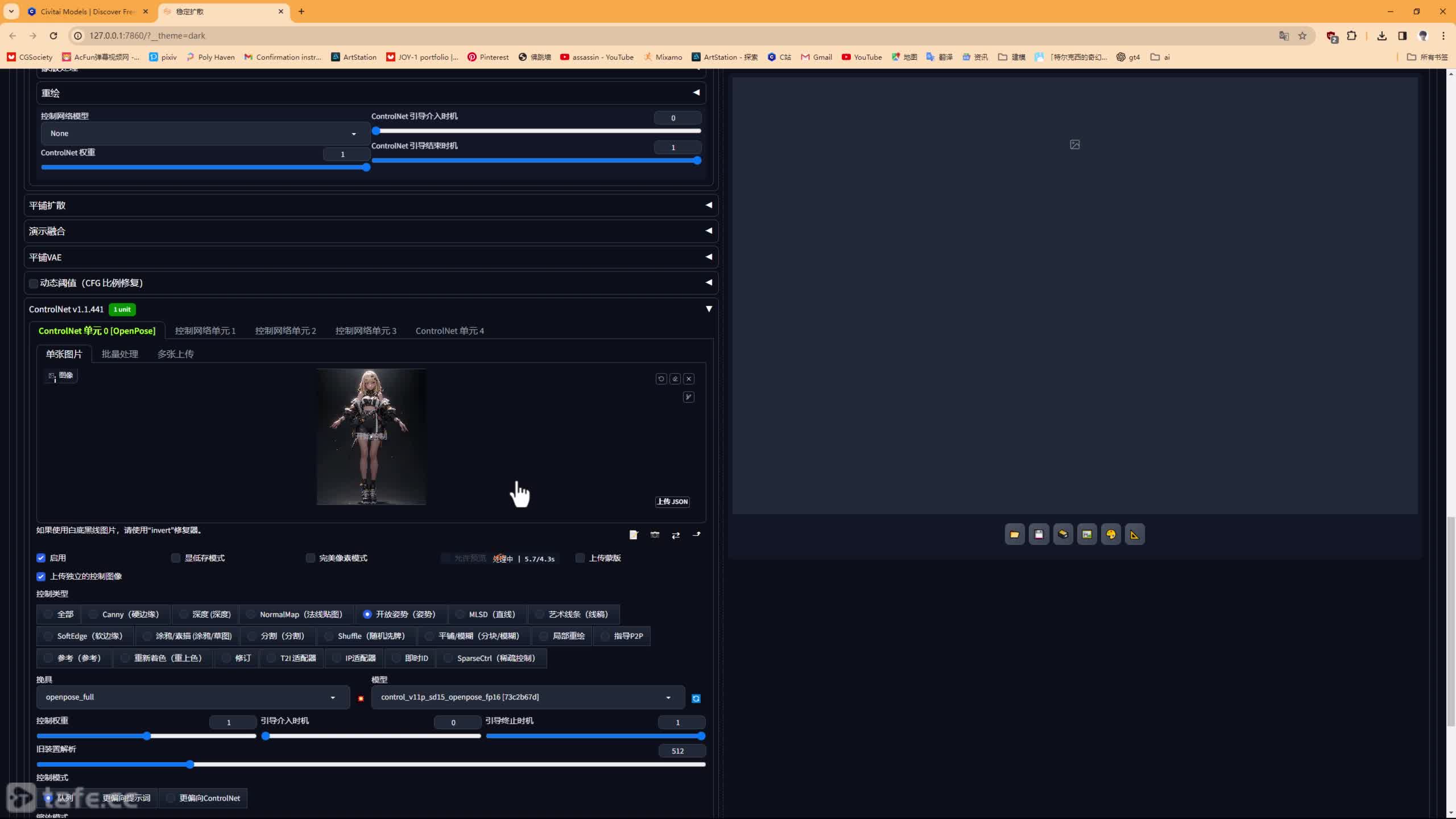1456x819 pixels.
Task: Switch to 控制网络单元 3 tab
Action: (366, 331)
